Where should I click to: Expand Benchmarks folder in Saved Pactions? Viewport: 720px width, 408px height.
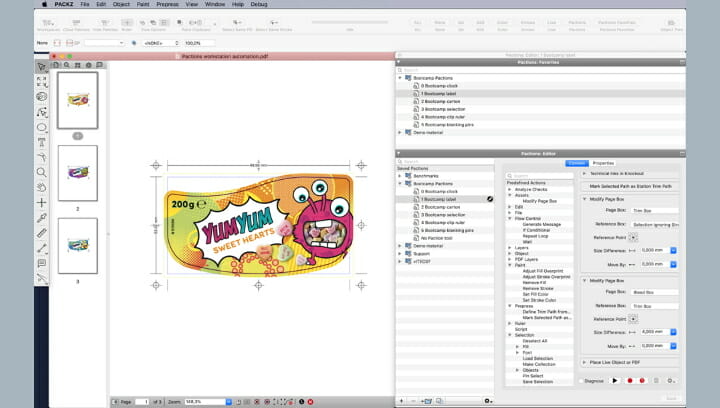[x=399, y=176]
